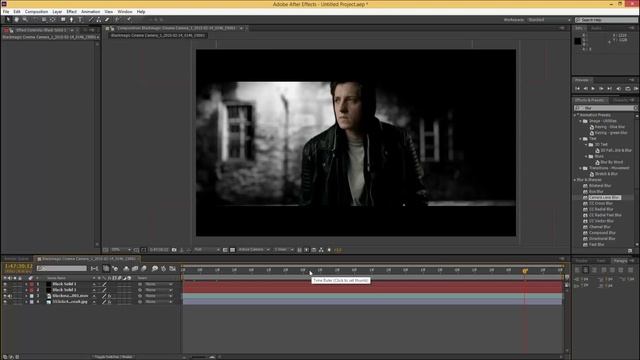Viewport: 640px width, 360px height.
Task: Step to next frame in Preview panel
Action: (x=601, y=89)
